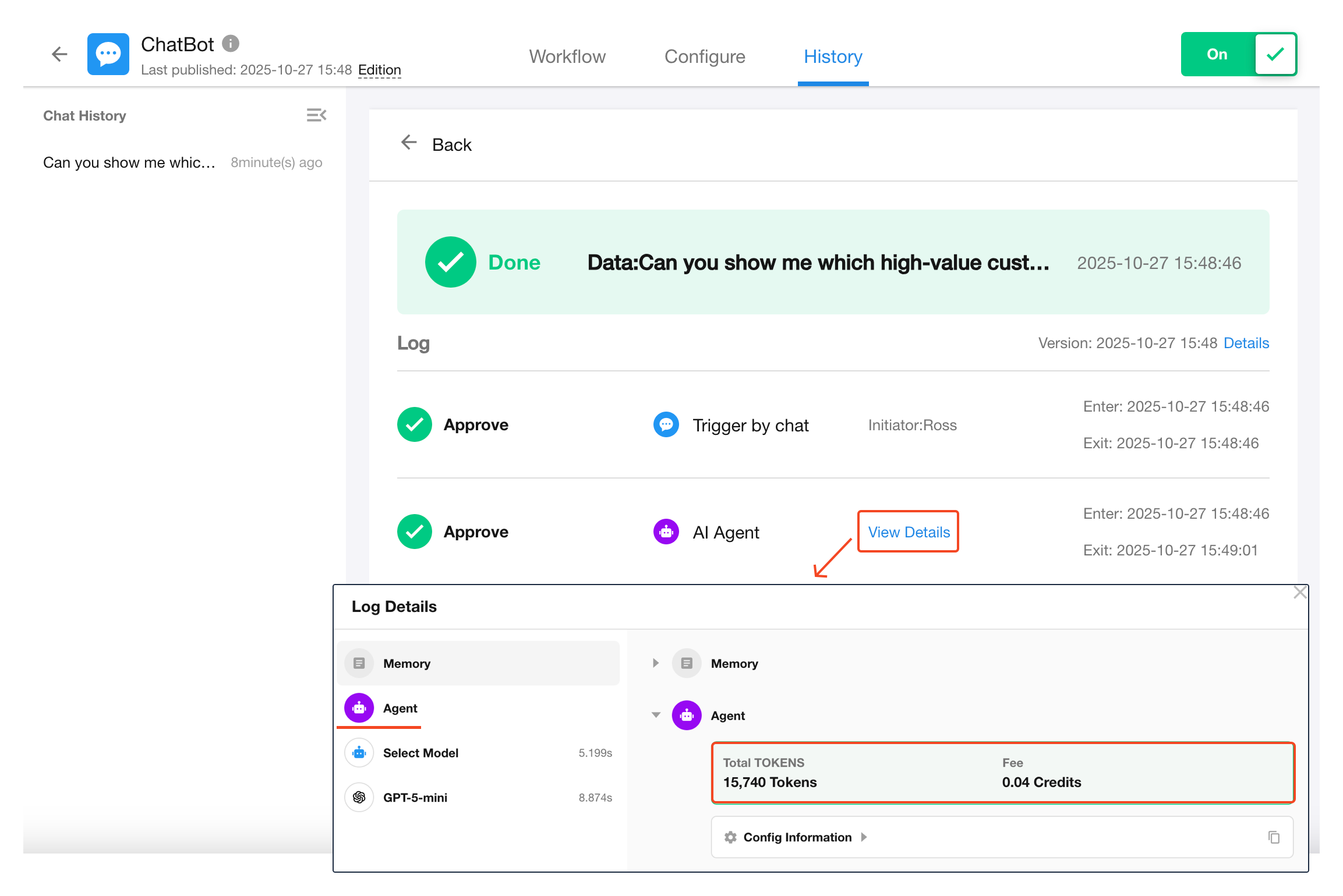Click the View Details link
The image size is (1343, 896).
pyautogui.click(x=909, y=532)
